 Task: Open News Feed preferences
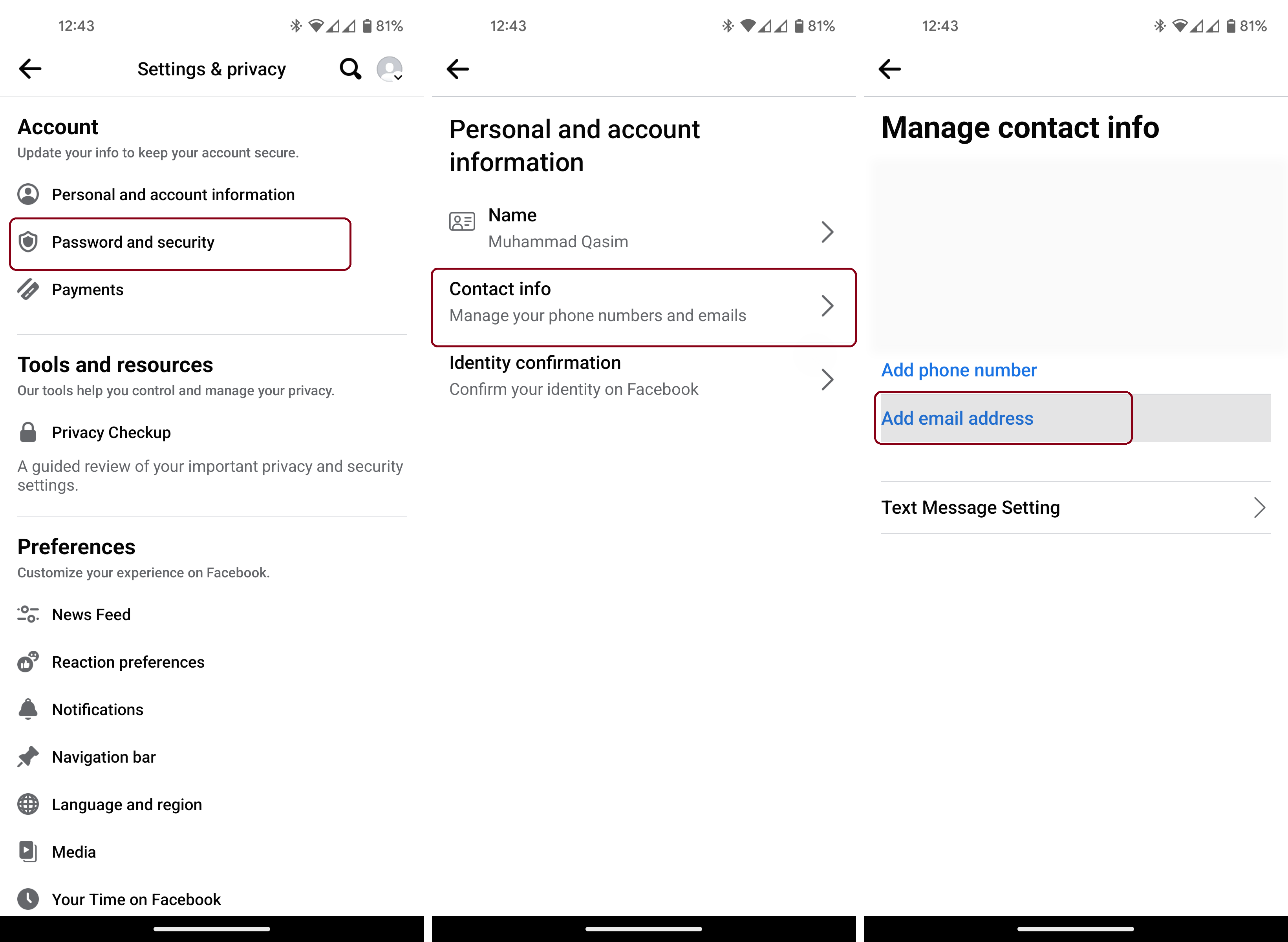pyautogui.click(x=91, y=614)
